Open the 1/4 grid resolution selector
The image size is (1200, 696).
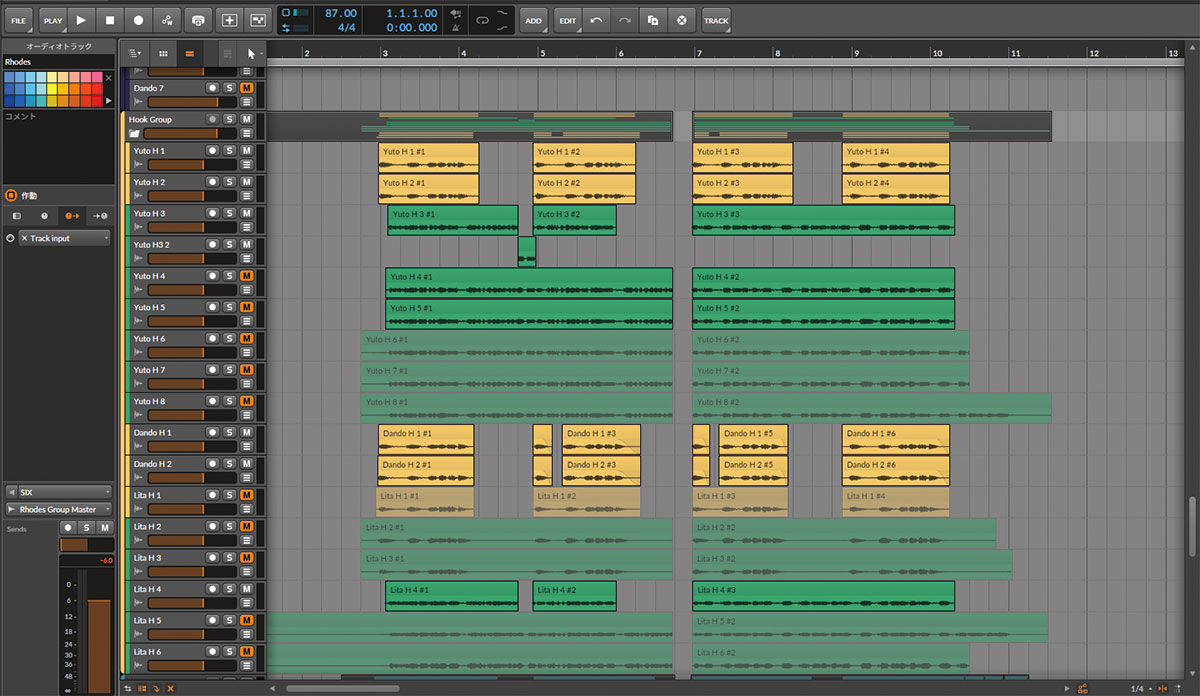pyautogui.click(x=1139, y=688)
